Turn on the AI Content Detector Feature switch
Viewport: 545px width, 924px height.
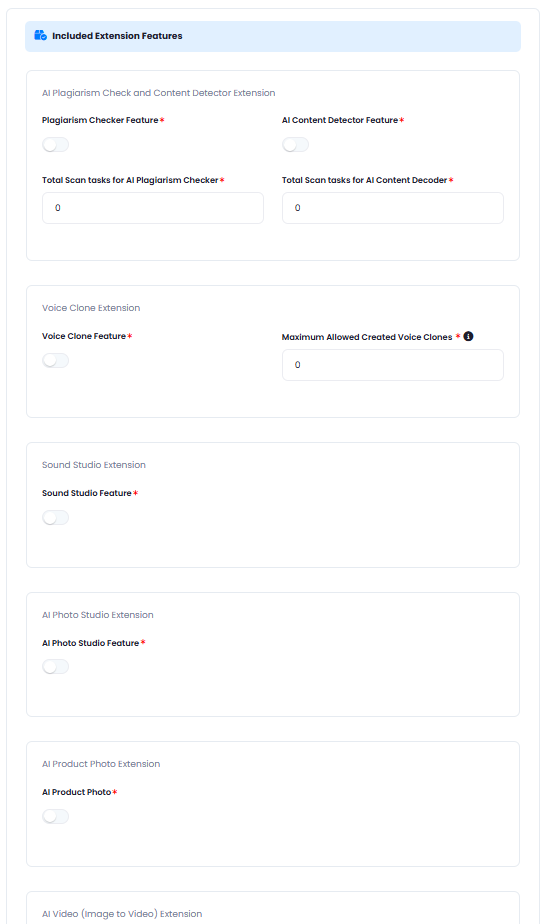pos(295,144)
